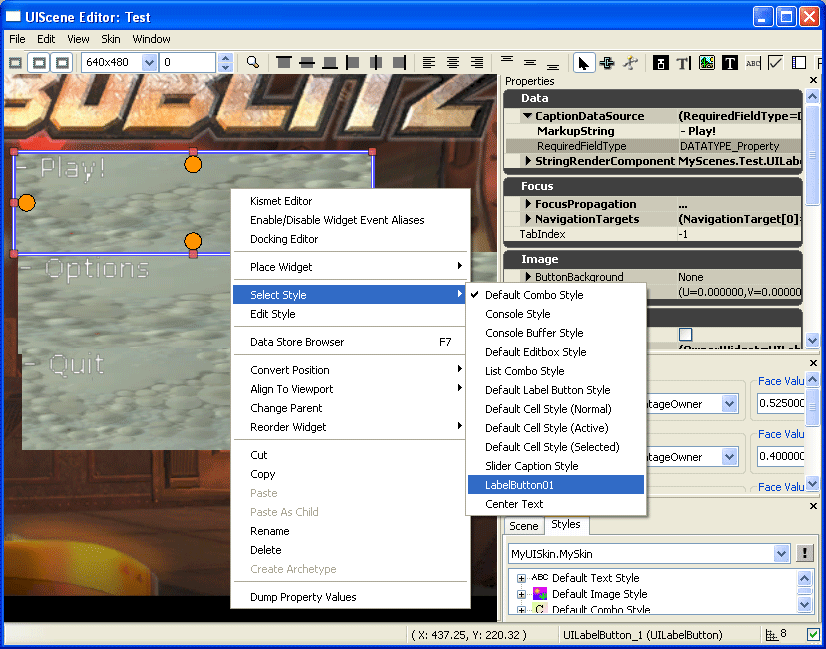Toggle the checkmark in the status bar

pyautogui.click(x=813, y=634)
